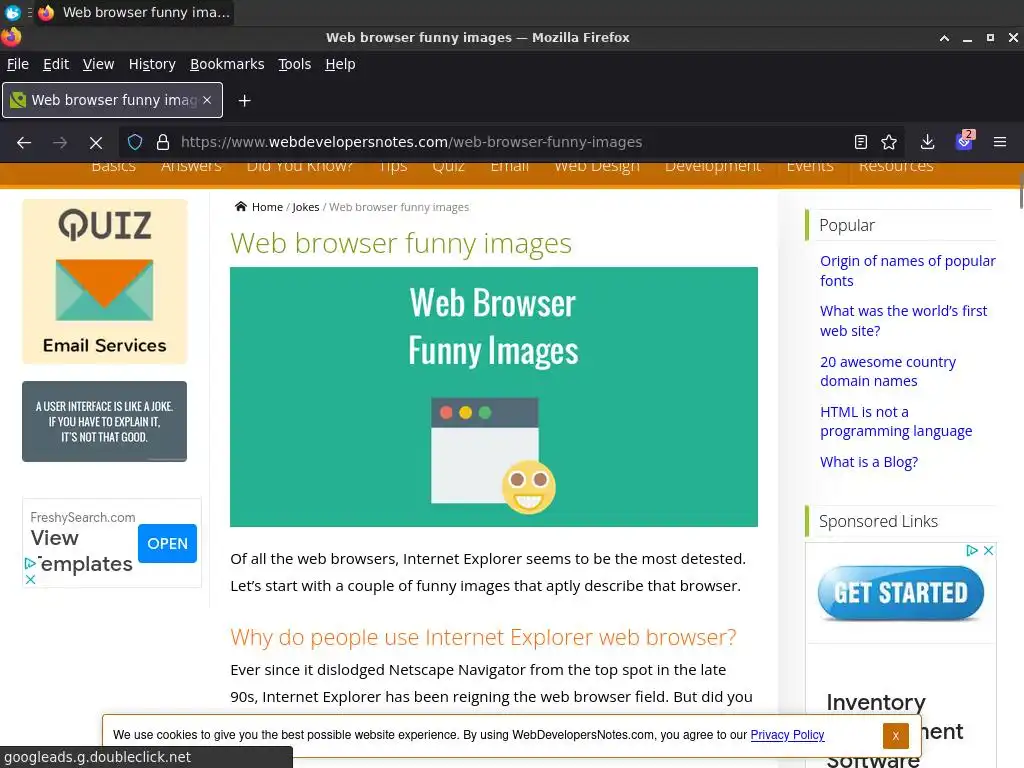Open the View menu
This screenshot has width=1024, height=768.
pyautogui.click(x=99, y=64)
